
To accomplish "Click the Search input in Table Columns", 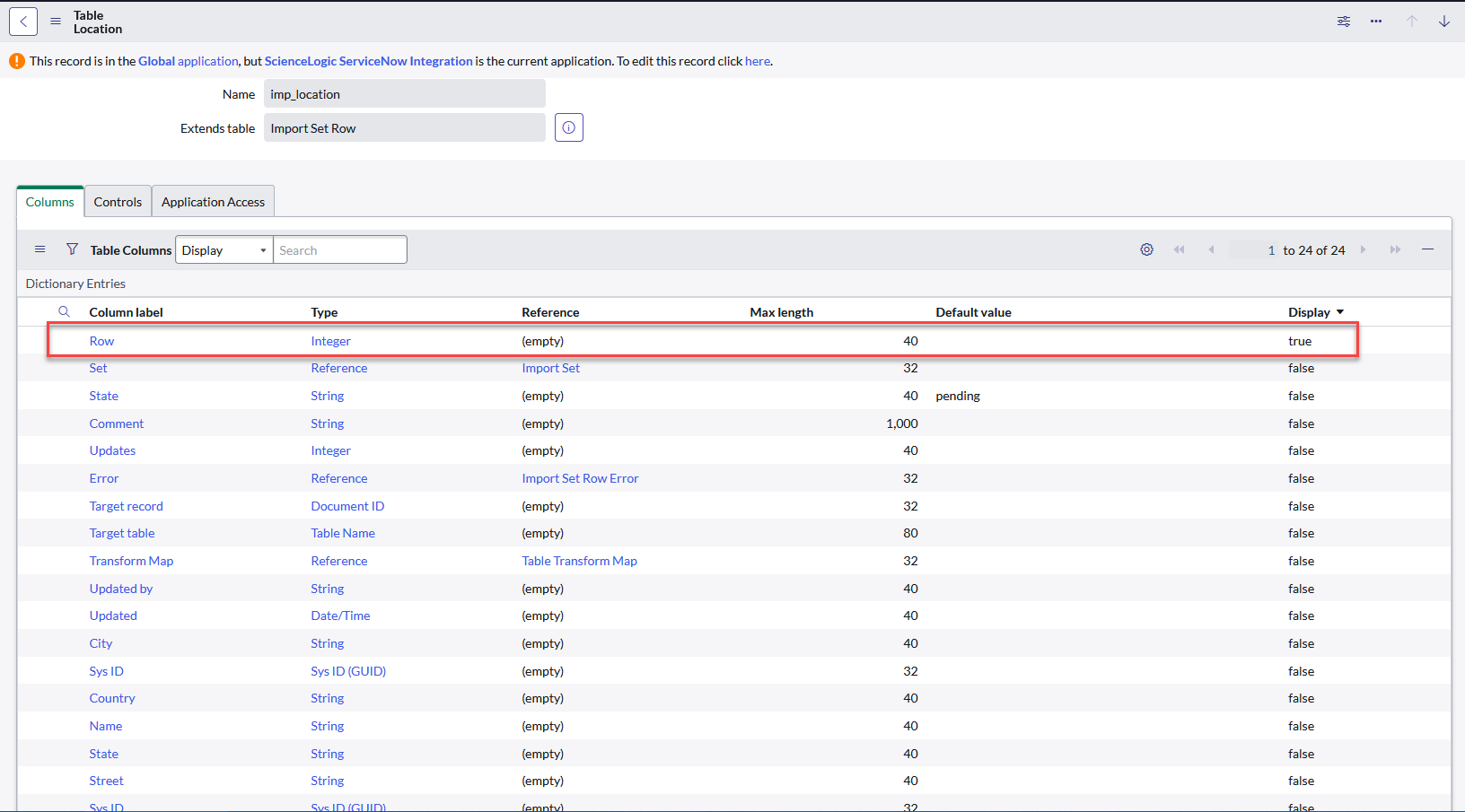I will [339, 250].
